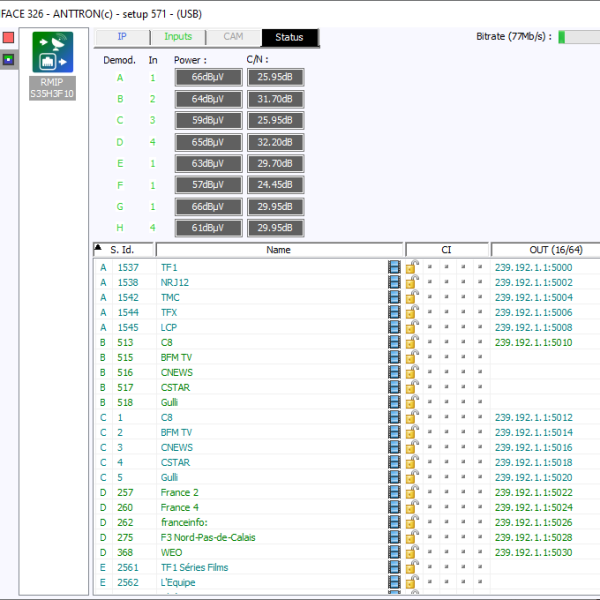Click the padlock icon for L'Equipe

coord(410,583)
